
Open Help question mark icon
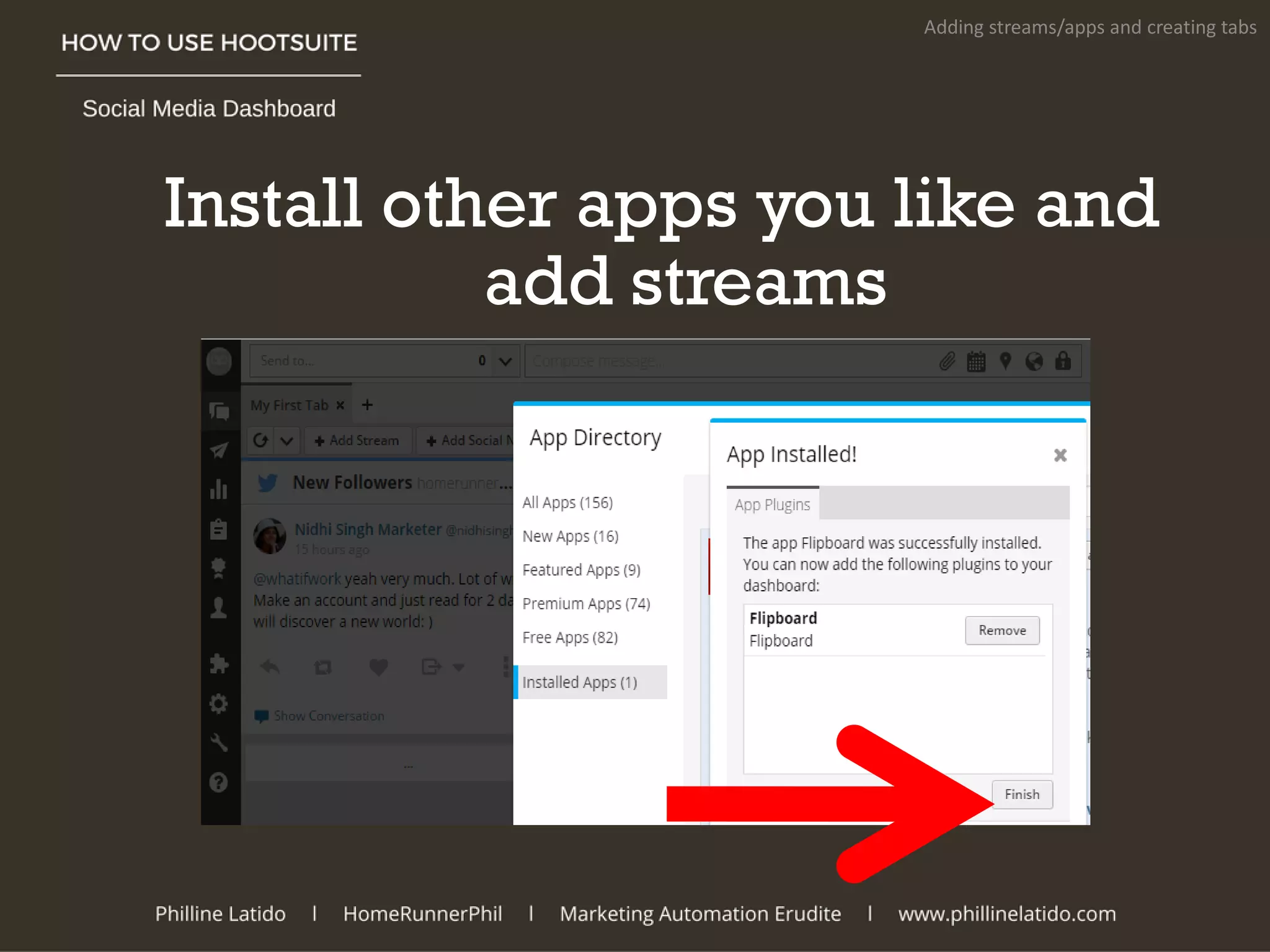point(218,782)
